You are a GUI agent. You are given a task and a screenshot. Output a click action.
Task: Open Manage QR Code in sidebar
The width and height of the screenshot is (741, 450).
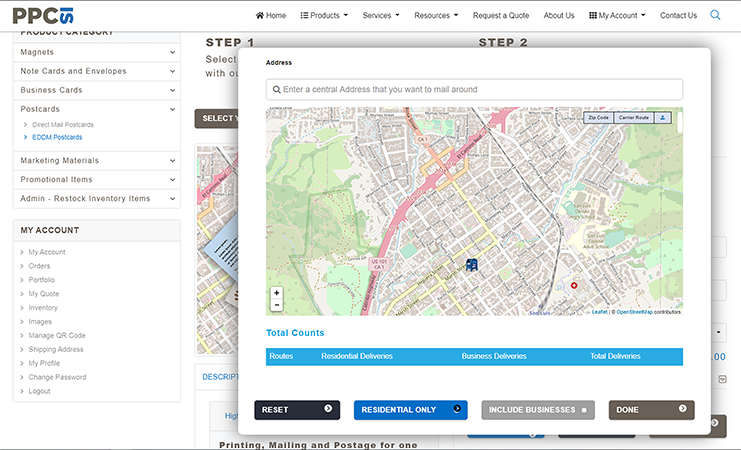pyautogui.click(x=57, y=335)
